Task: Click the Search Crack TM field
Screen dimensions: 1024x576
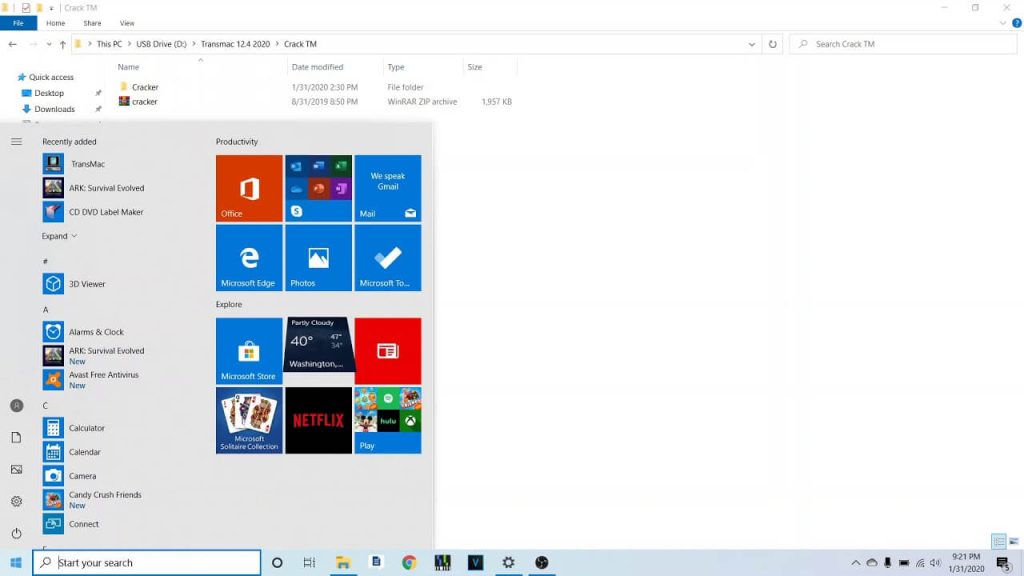Action: click(903, 44)
